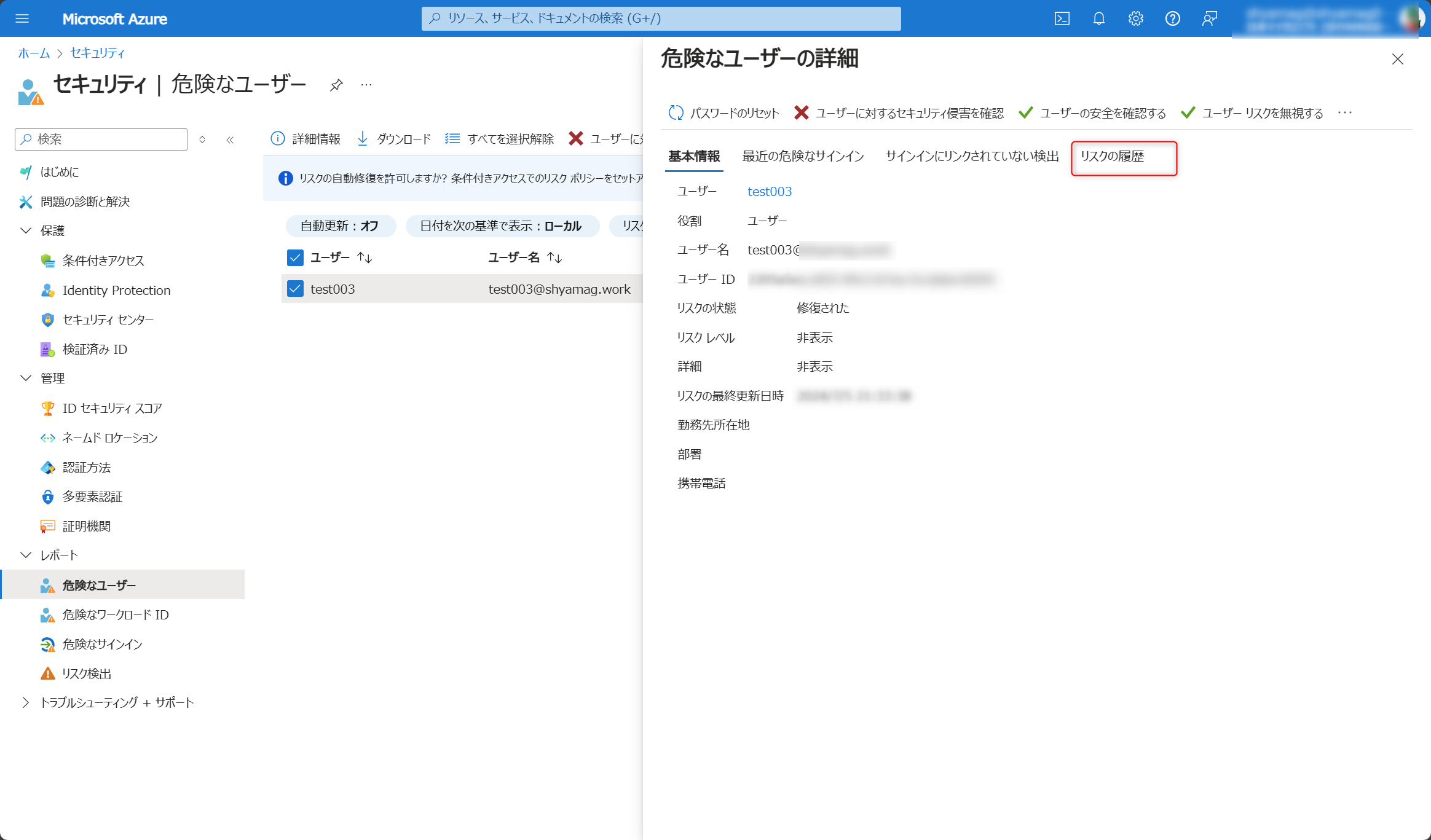Switch to 最近の危険なサインイン tab
Viewport: 1431px width, 840px height.
[x=803, y=157]
